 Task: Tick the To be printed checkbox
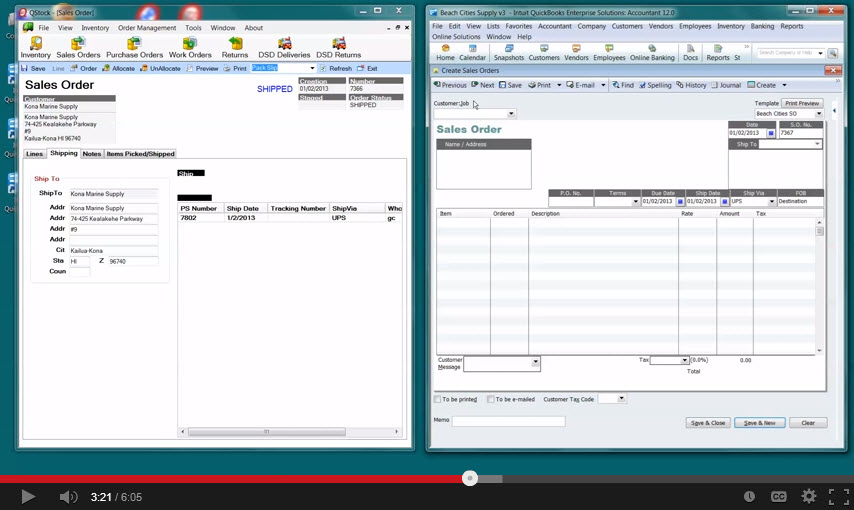pyautogui.click(x=437, y=399)
